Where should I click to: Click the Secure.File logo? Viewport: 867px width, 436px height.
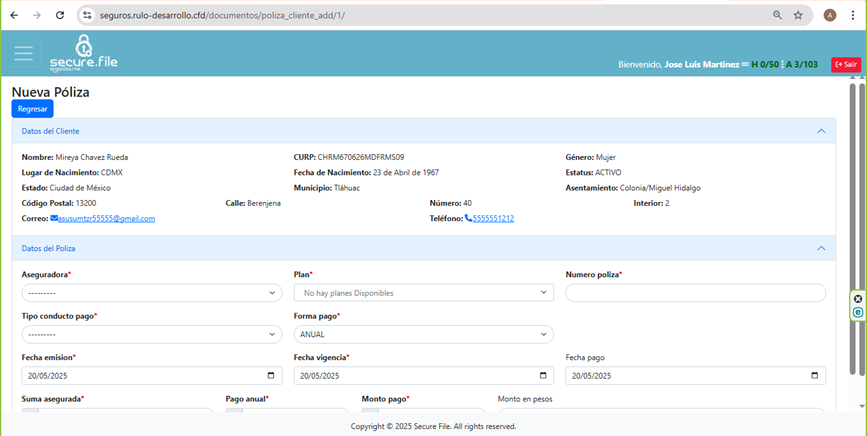click(x=84, y=53)
